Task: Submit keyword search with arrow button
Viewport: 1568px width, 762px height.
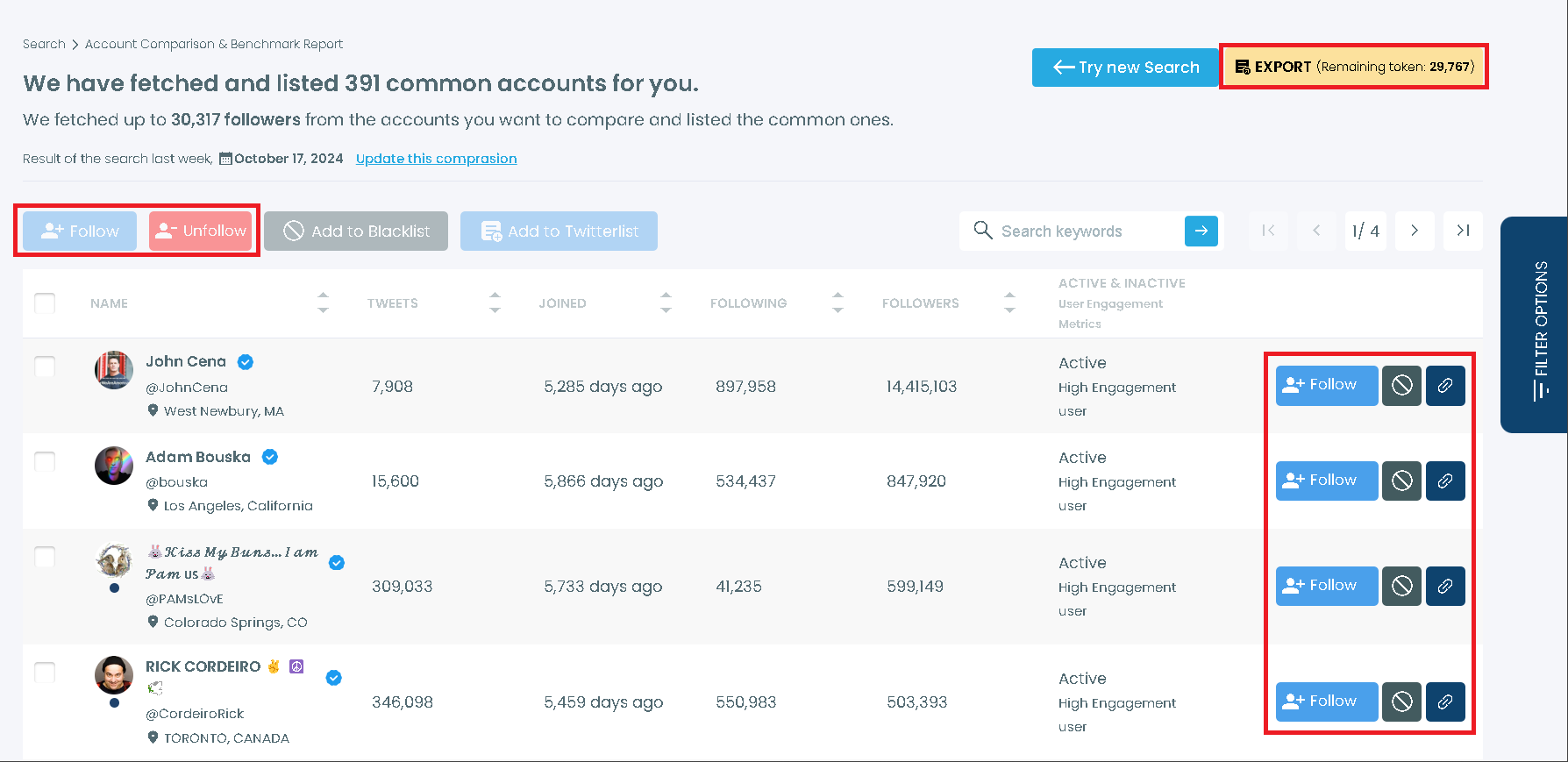Action: coord(1201,231)
